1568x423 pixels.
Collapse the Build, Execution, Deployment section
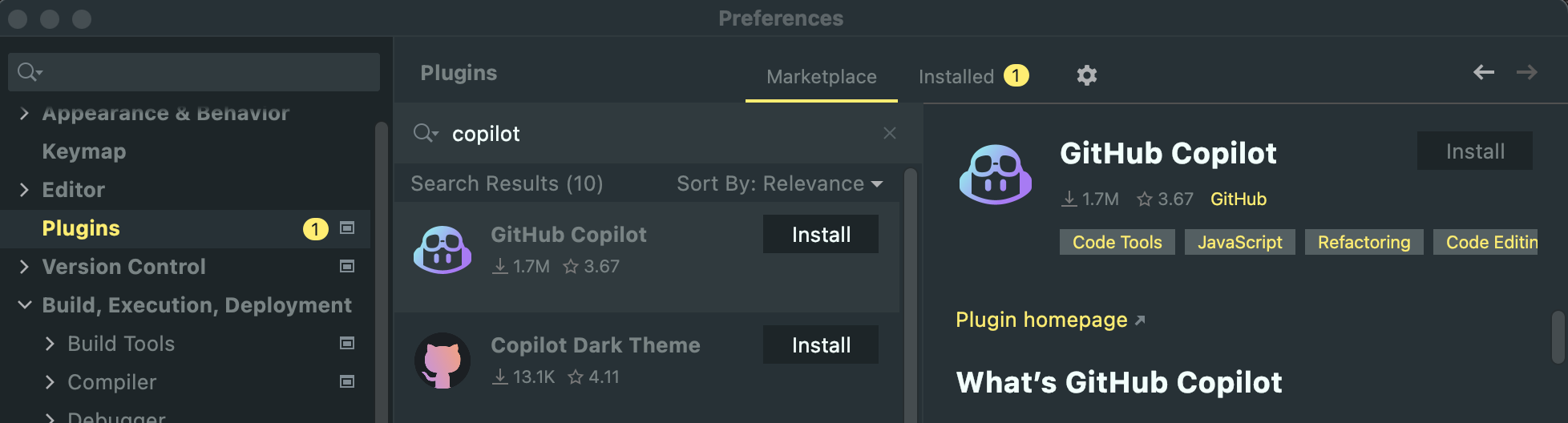pyautogui.click(x=25, y=305)
